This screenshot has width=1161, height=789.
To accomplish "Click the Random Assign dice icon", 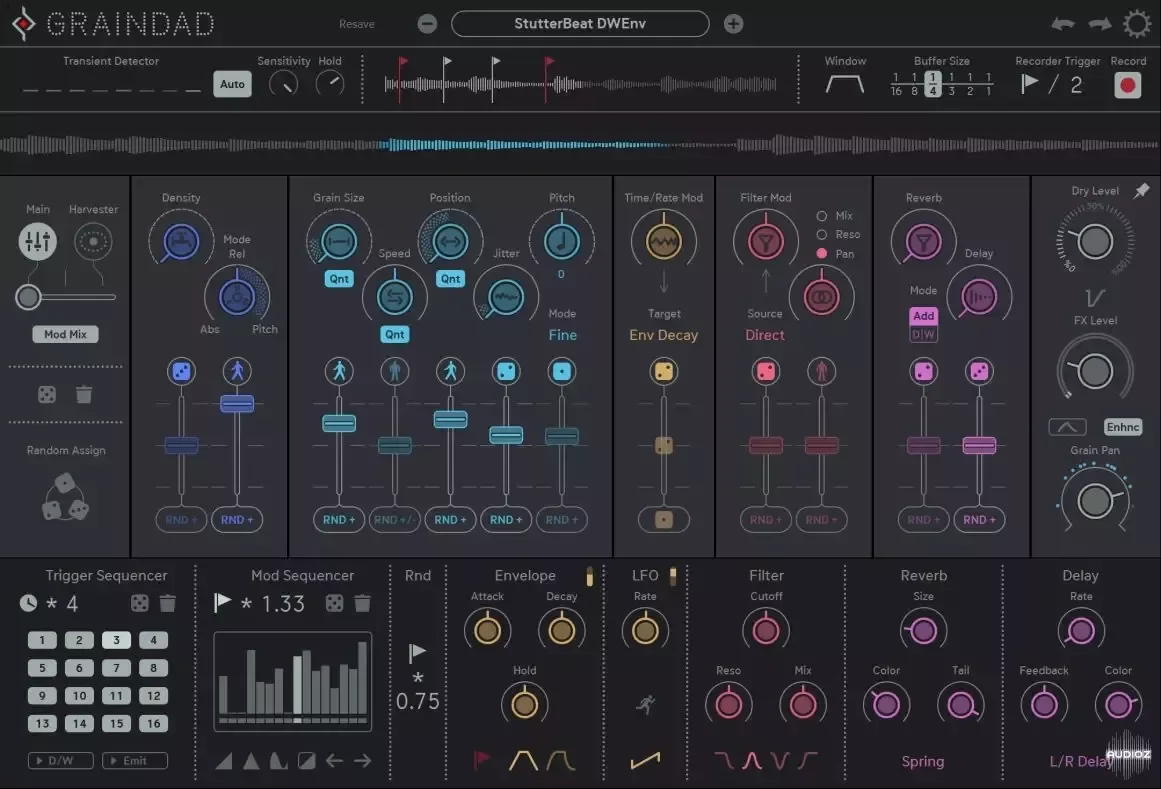I will pos(65,497).
